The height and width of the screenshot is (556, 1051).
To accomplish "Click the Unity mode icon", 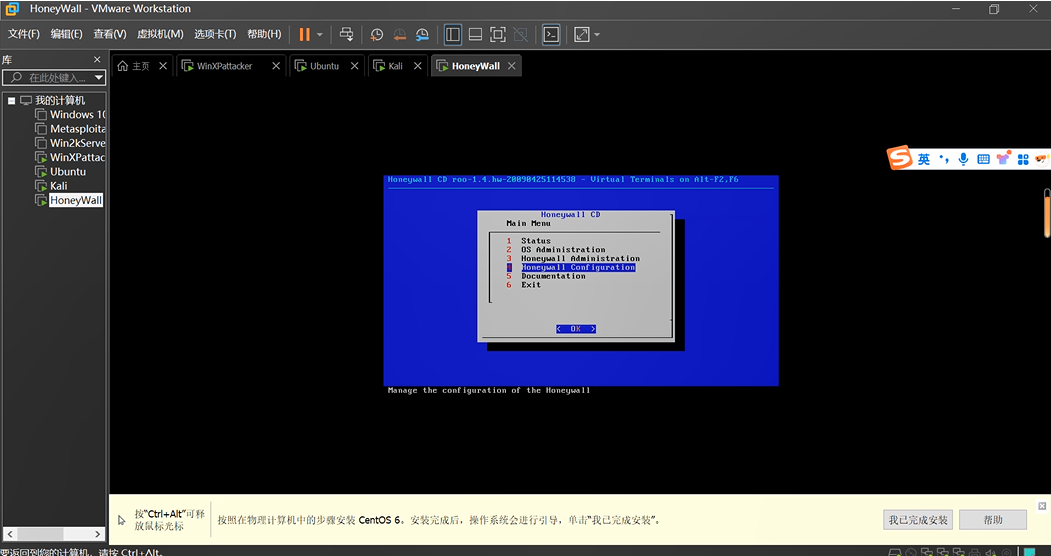I will click(x=519, y=34).
